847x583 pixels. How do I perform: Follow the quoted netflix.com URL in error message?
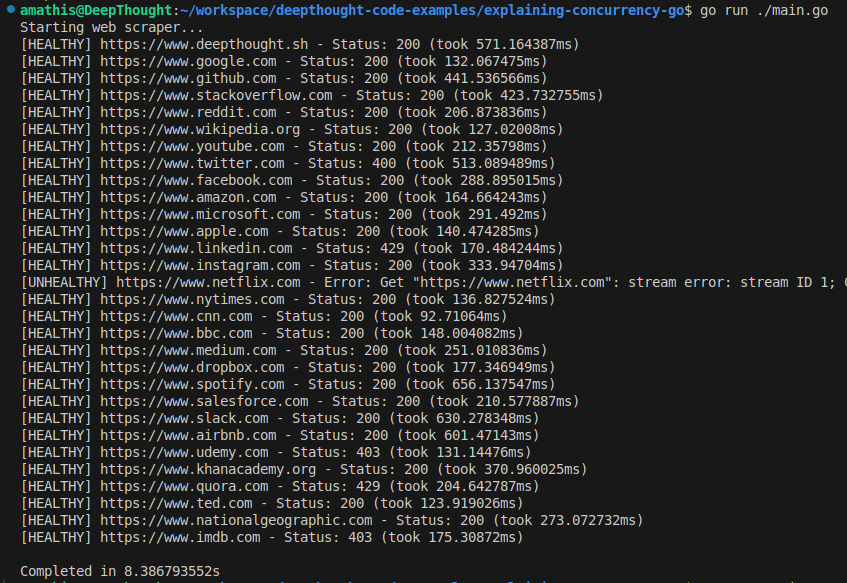pyautogui.click(x=512, y=283)
